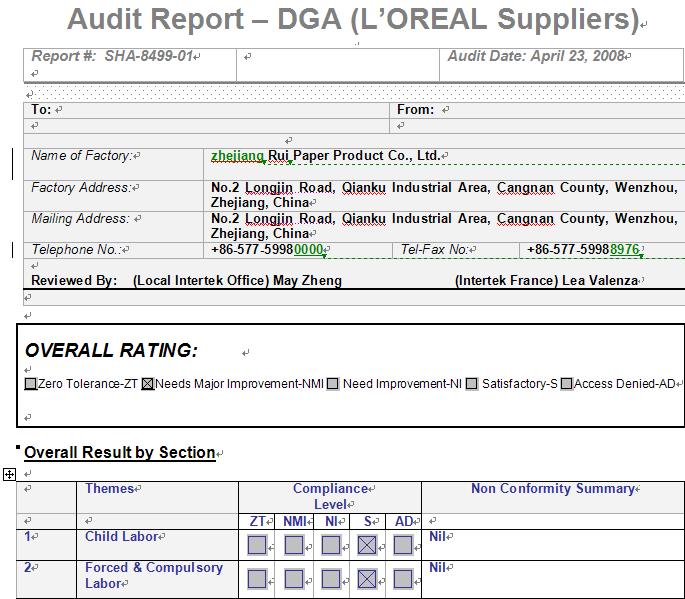Click telephone number +86-577-59980000

(x=267, y=249)
